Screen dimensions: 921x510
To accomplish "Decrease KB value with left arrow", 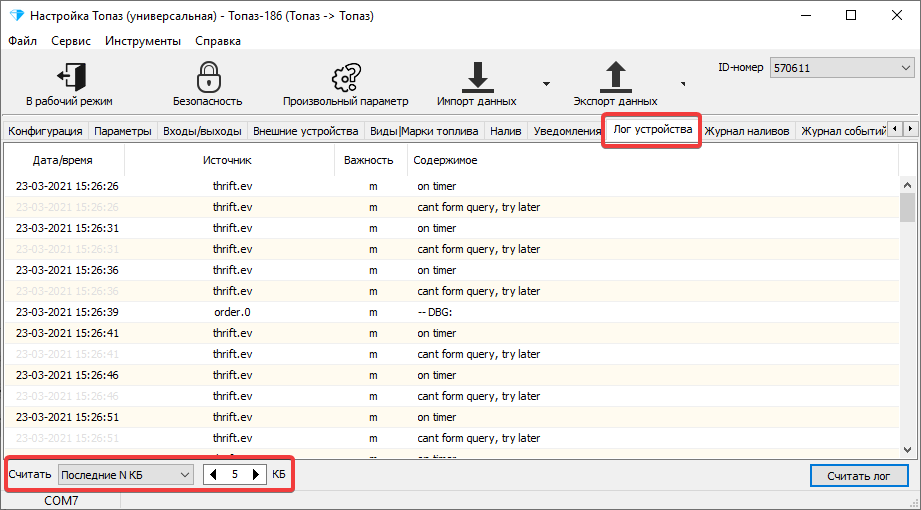I will coord(213,475).
